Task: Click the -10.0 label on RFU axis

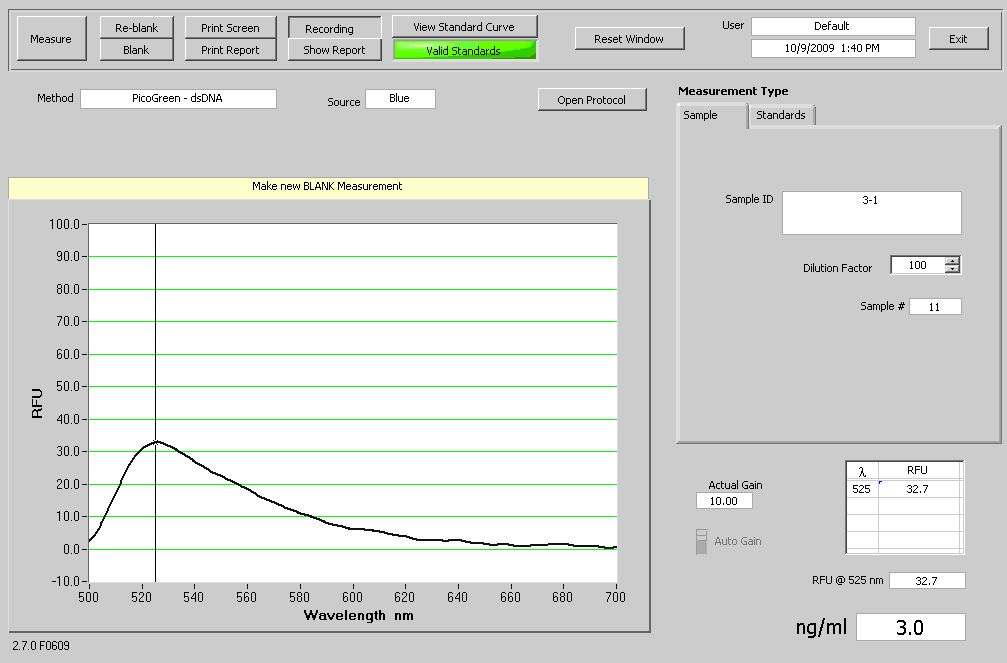Action: [64, 581]
